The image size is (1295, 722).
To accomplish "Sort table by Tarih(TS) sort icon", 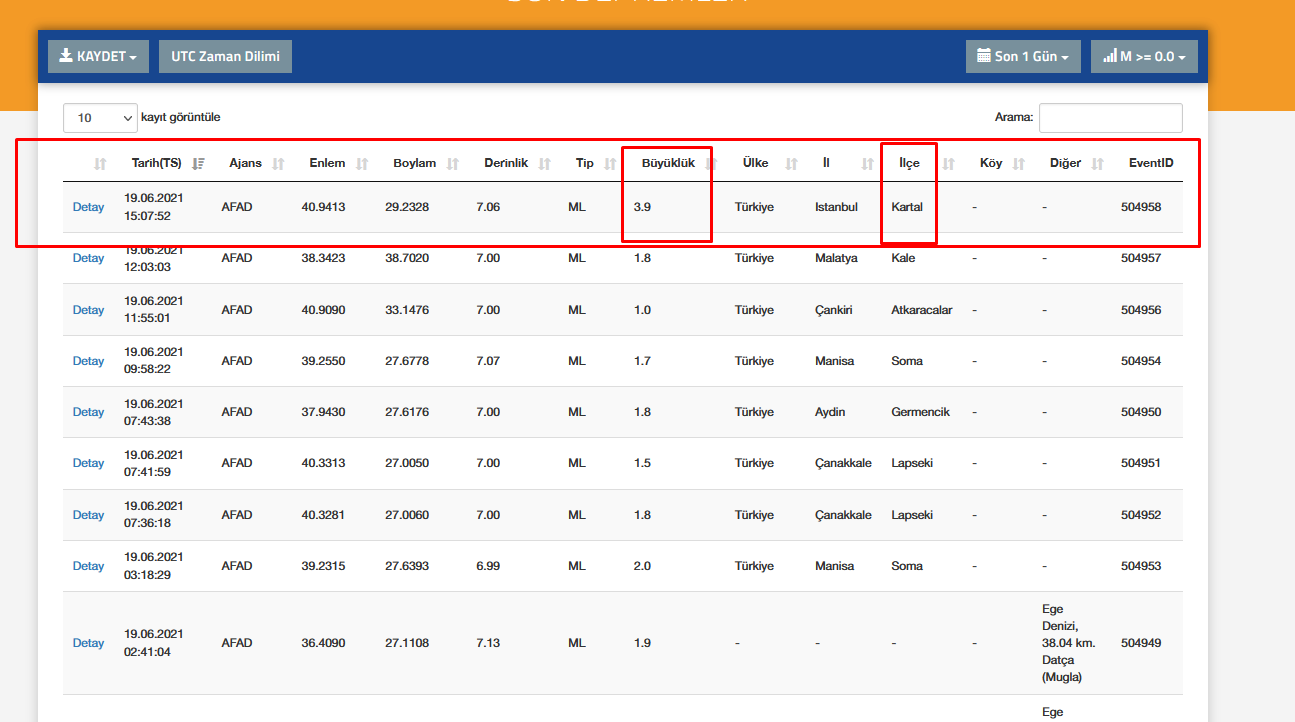I will coord(198,164).
